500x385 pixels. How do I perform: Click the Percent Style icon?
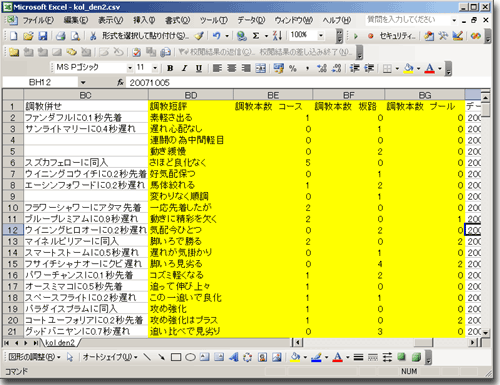[x=292, y=68]
